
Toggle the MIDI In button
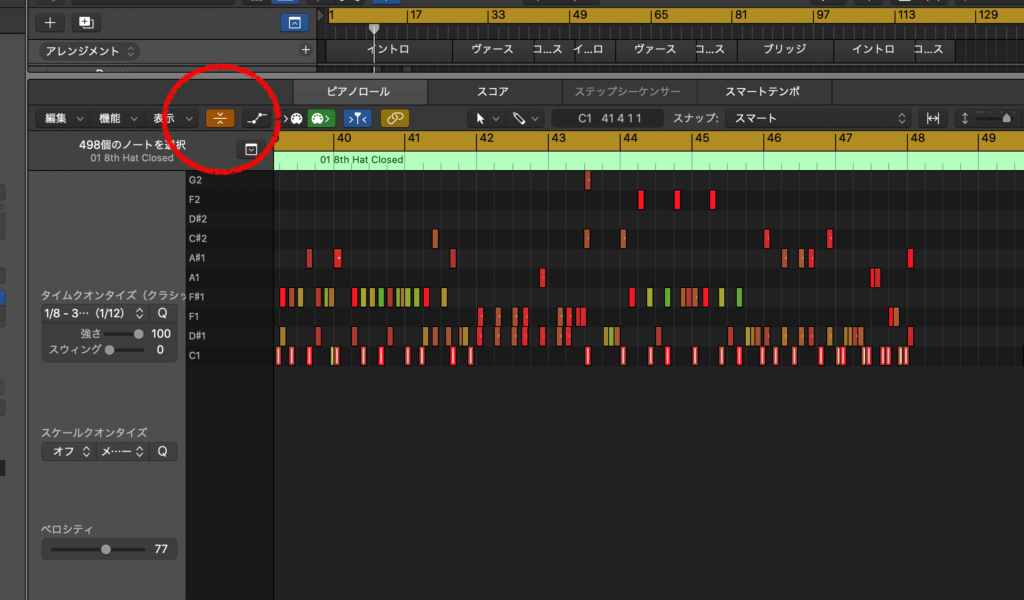(293, 118)
